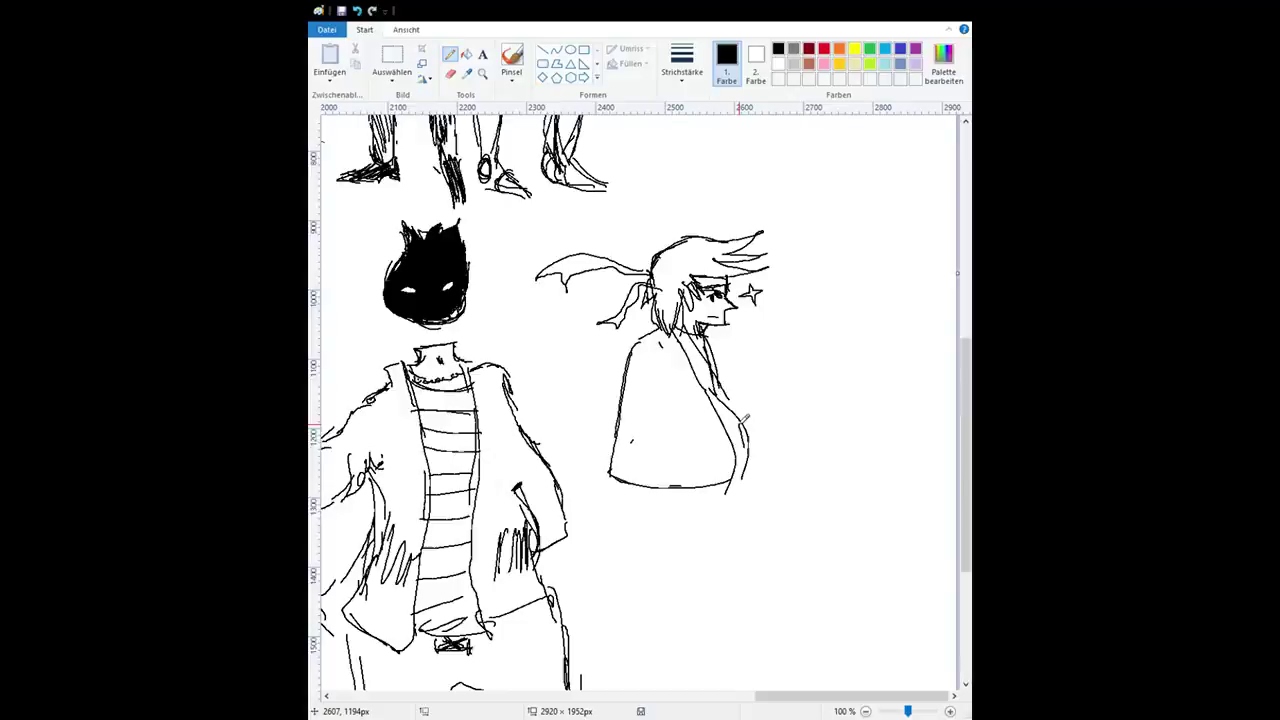The height and width of the screenshot is (720, 1280).
Task: Pick the pink color swatch
Action: 823,64
